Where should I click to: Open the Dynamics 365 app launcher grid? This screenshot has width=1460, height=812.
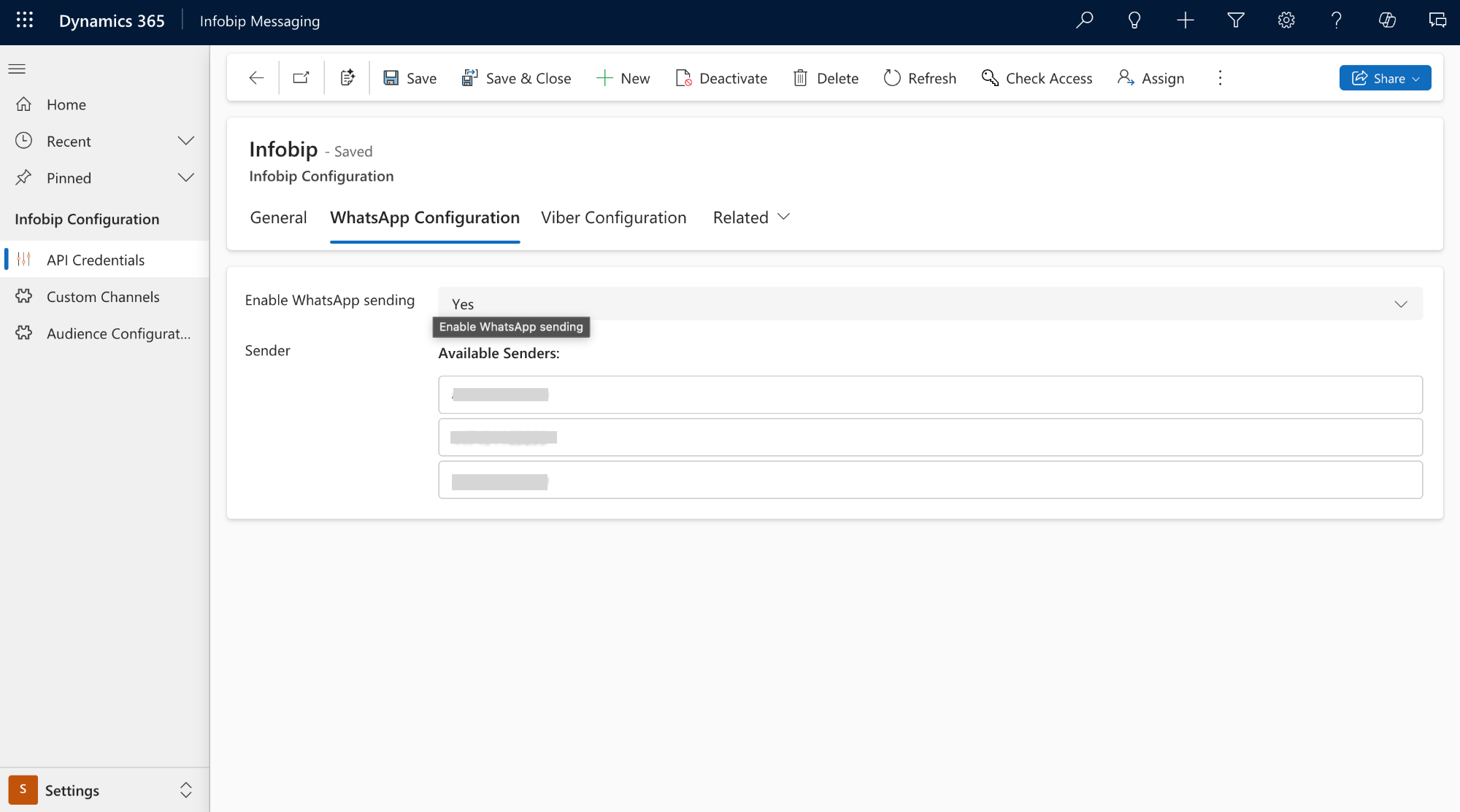coord(25,20)
